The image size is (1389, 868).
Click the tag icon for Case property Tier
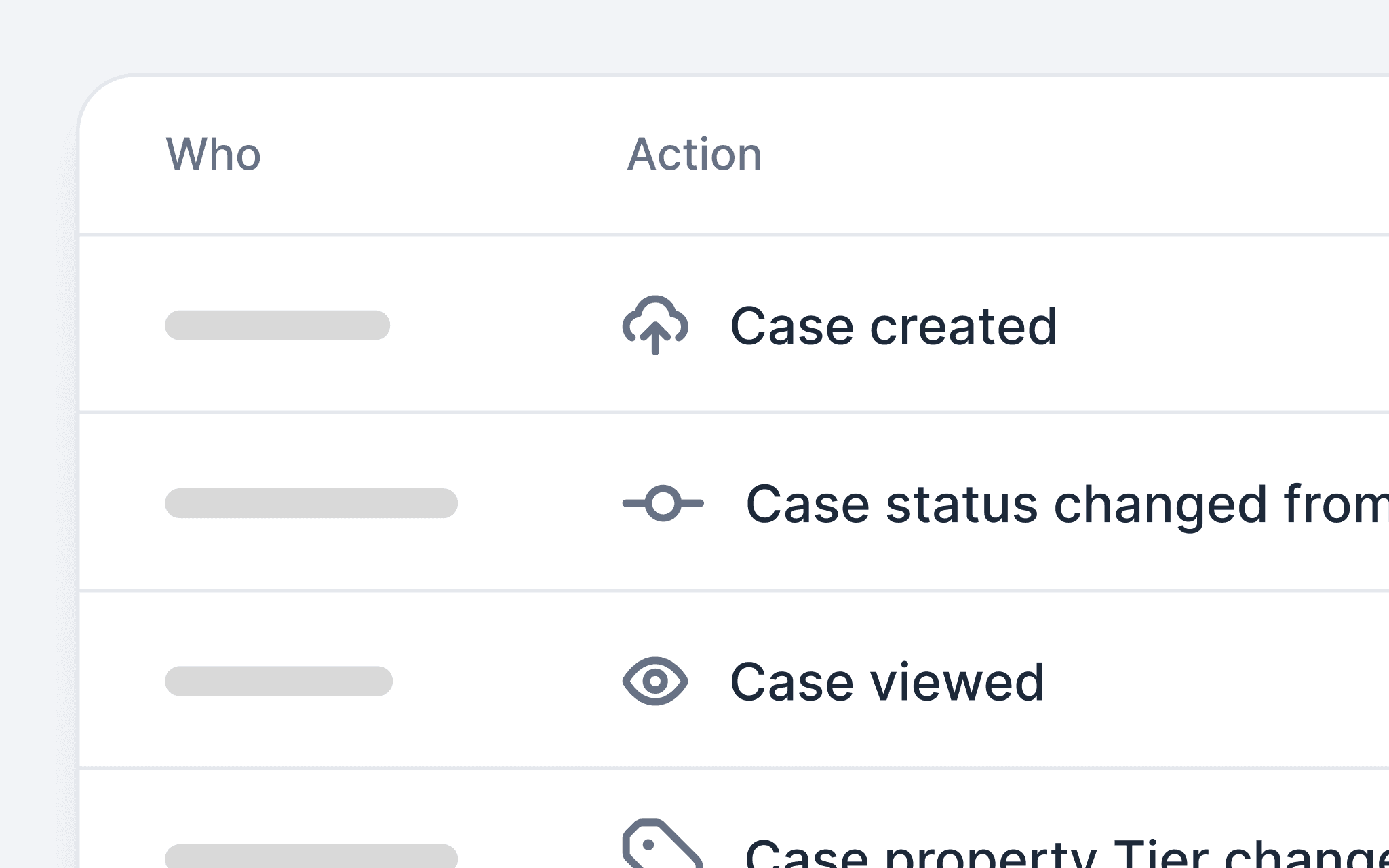click(x=662, y=844)
